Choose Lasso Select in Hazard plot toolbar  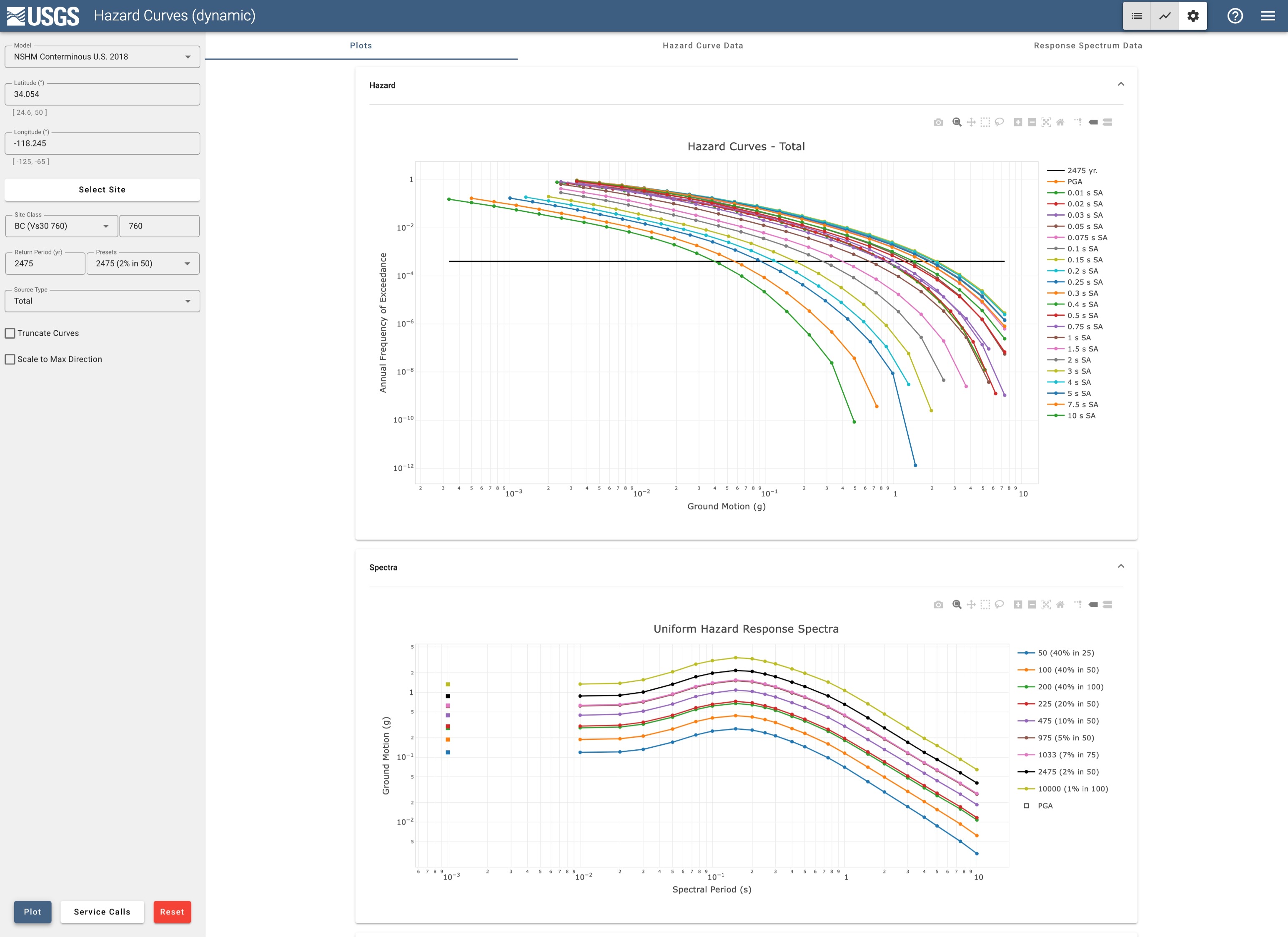pyautogui.click(x=1000, y=122)
